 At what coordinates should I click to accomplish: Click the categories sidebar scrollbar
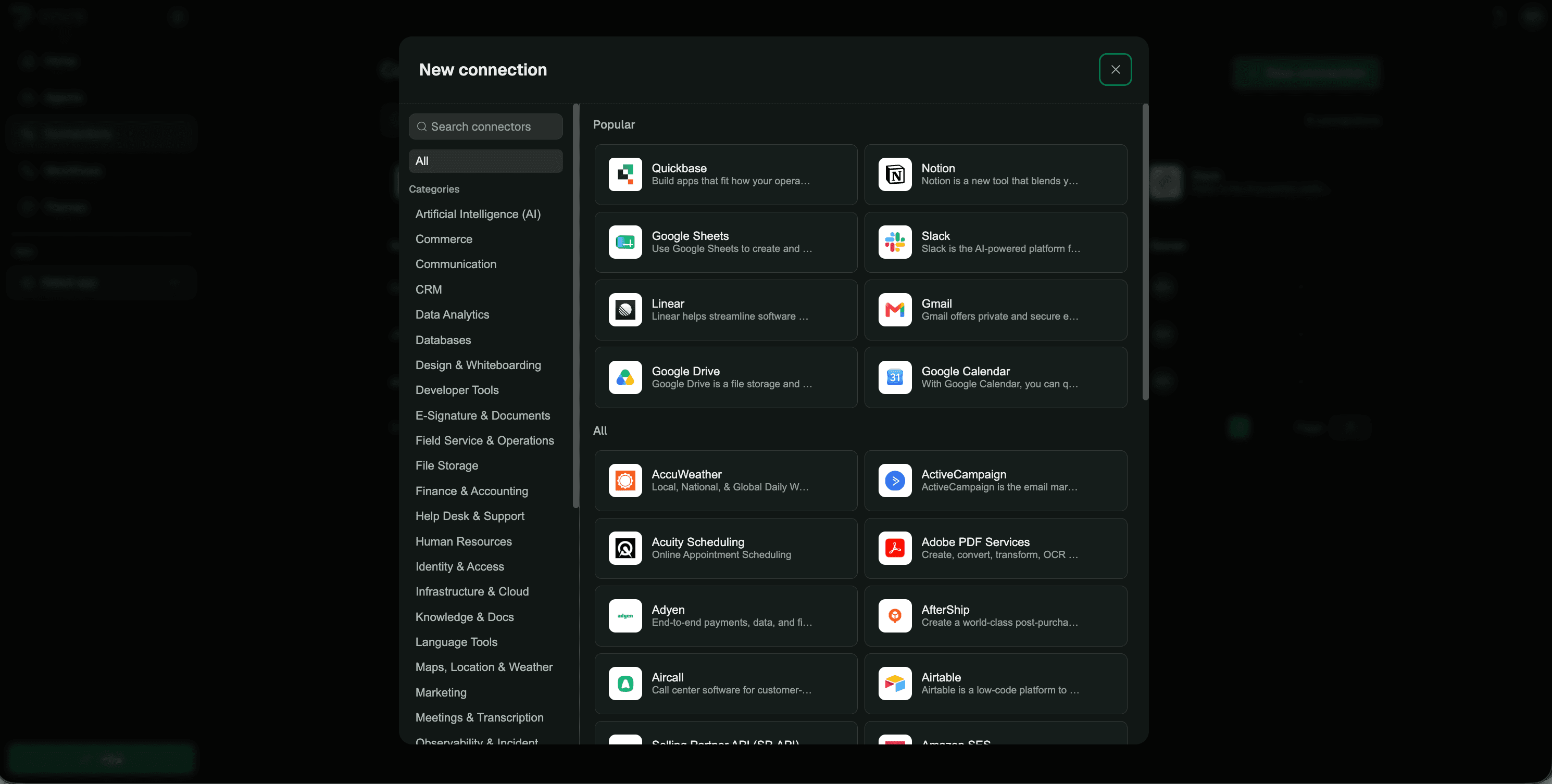[x=575, y=306]
